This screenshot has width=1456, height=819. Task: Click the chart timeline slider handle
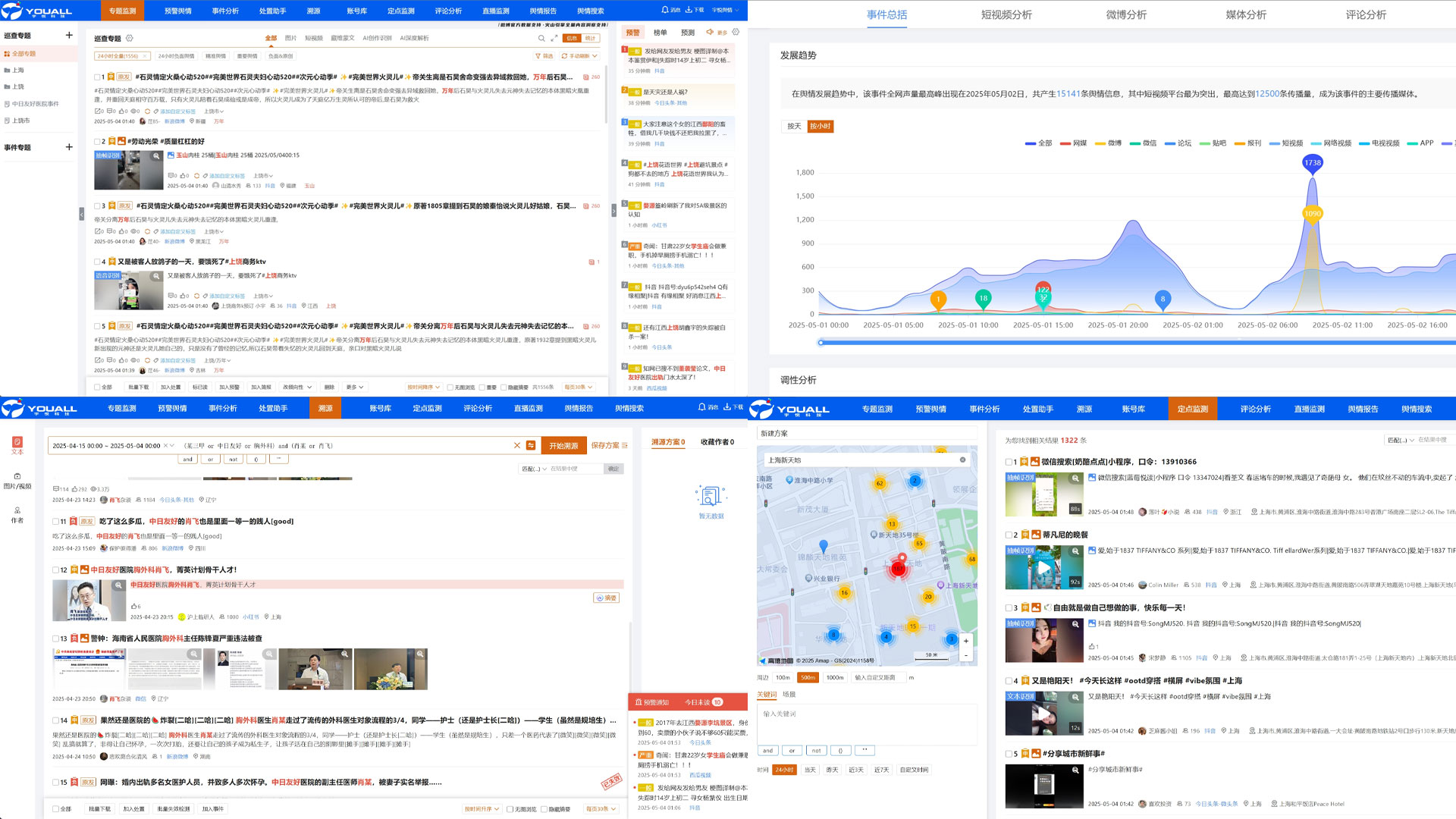coord(821,343)
